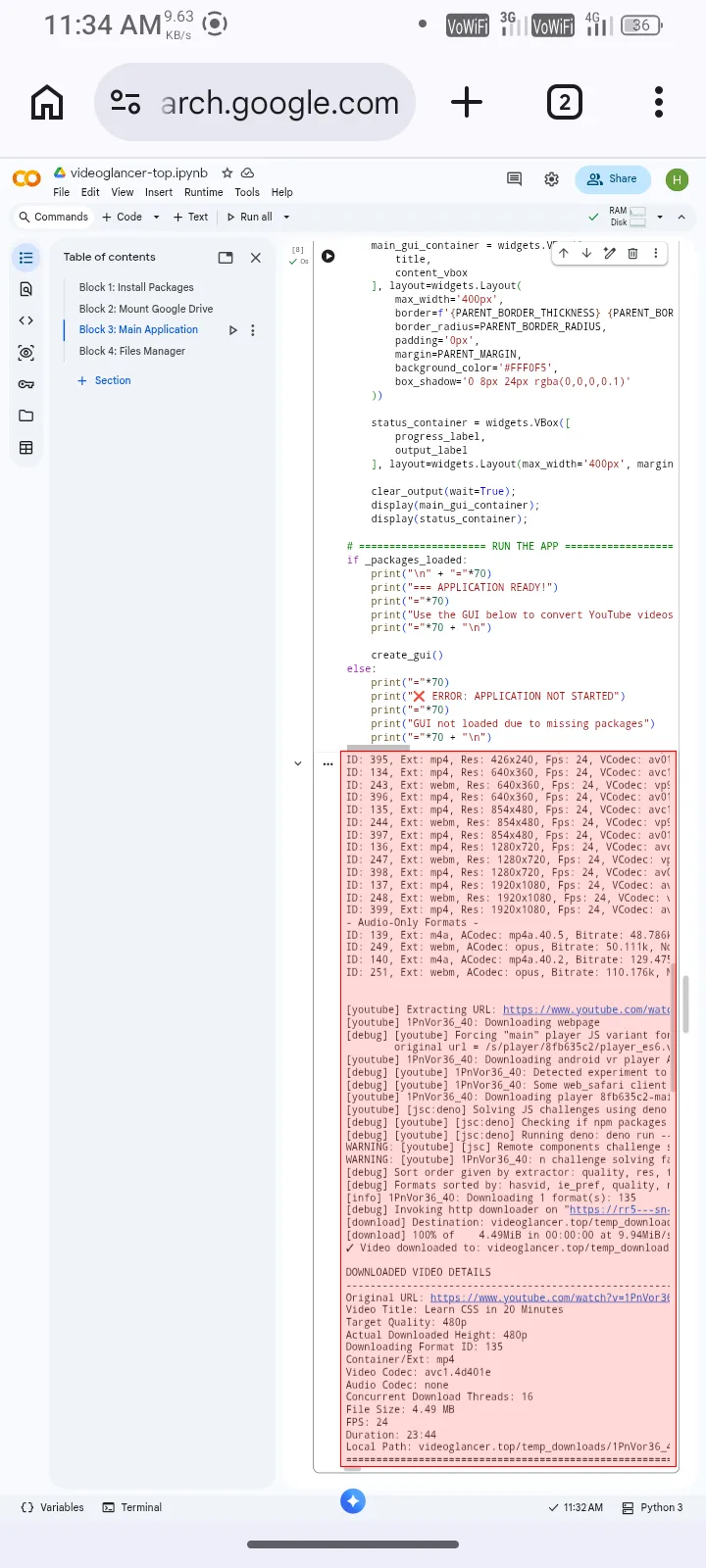Open the Tools menu
The height and width of the screenshot is (1568, 706).
click(x=247, y=192)
